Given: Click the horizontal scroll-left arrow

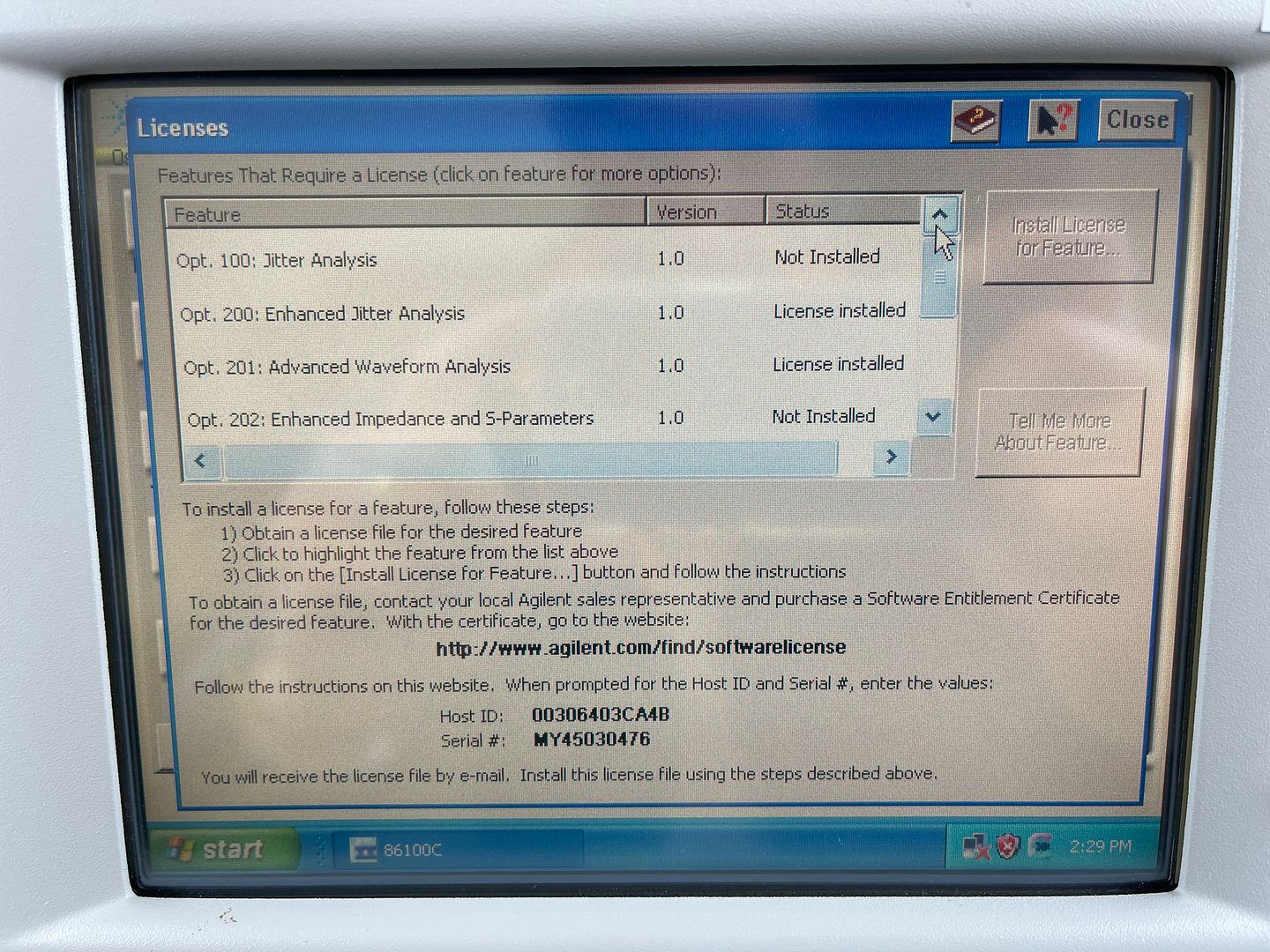Looking at the screenshot, I should [x=201, y=461].
